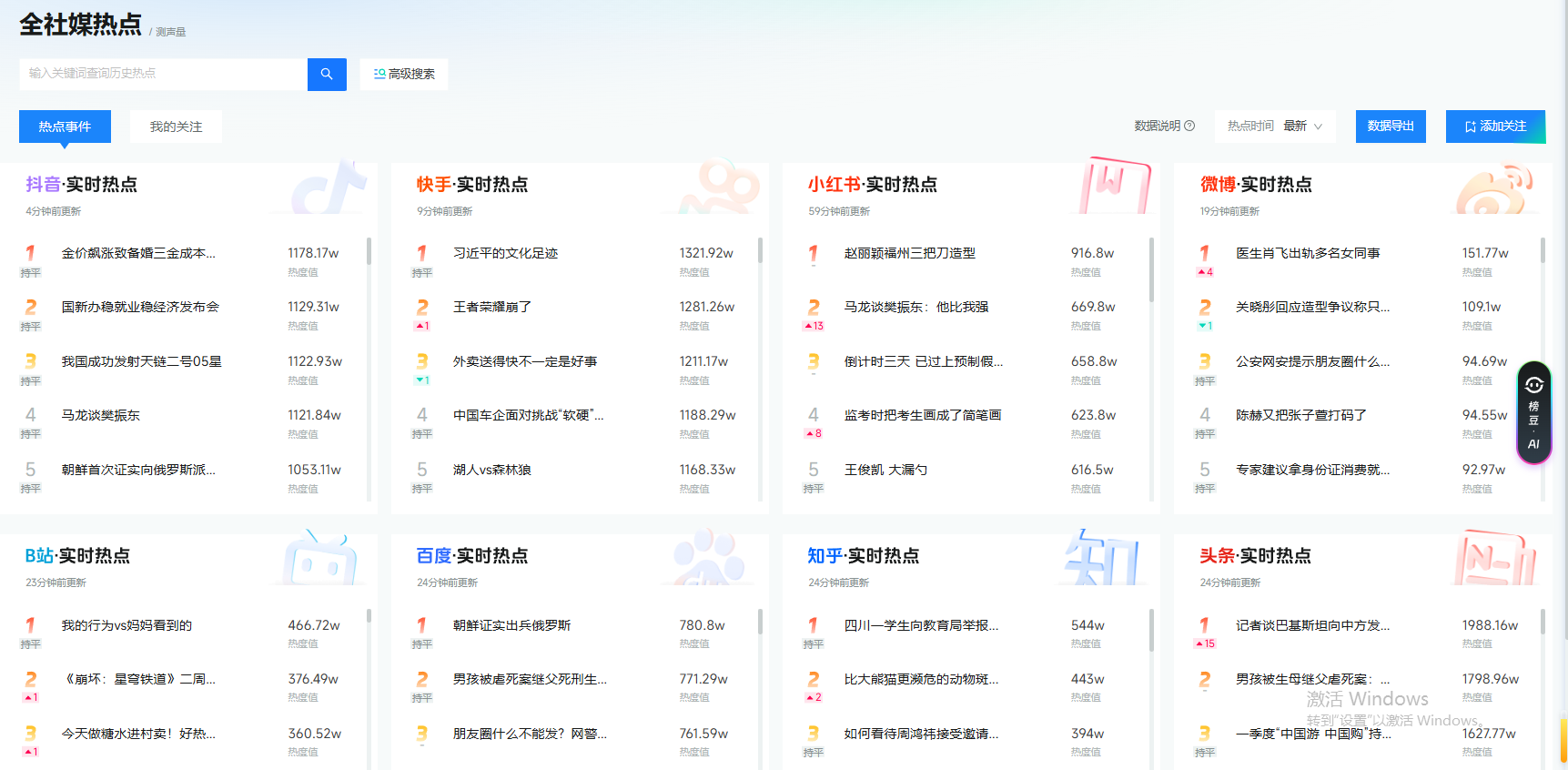1568x770 pixels.
Task: Open 国新办稳就业稳经济发布会 topic
Action: point(140,307)
